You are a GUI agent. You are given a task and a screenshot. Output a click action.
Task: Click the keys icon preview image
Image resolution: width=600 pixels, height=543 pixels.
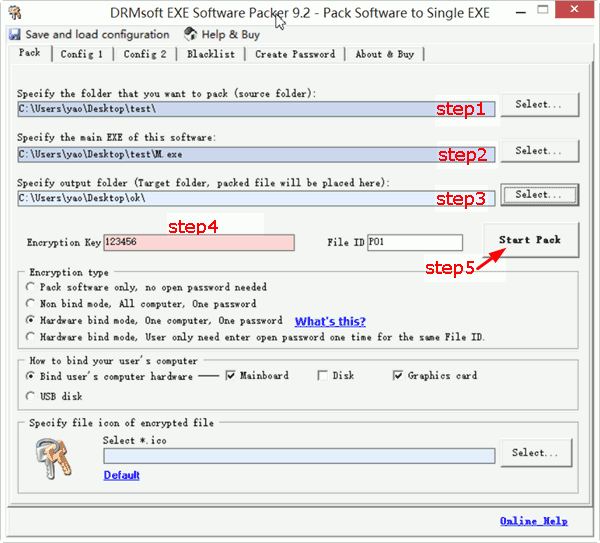[53, 458]
